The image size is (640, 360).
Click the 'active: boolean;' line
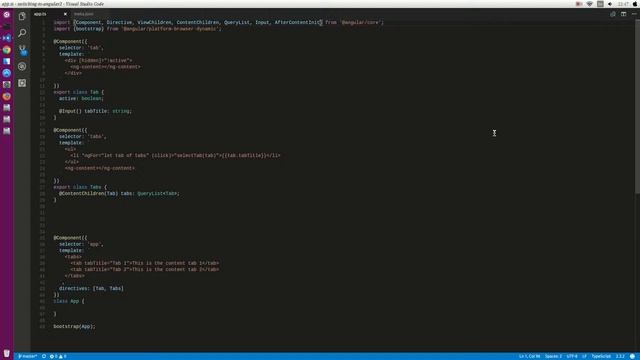(x=81, y=98)
